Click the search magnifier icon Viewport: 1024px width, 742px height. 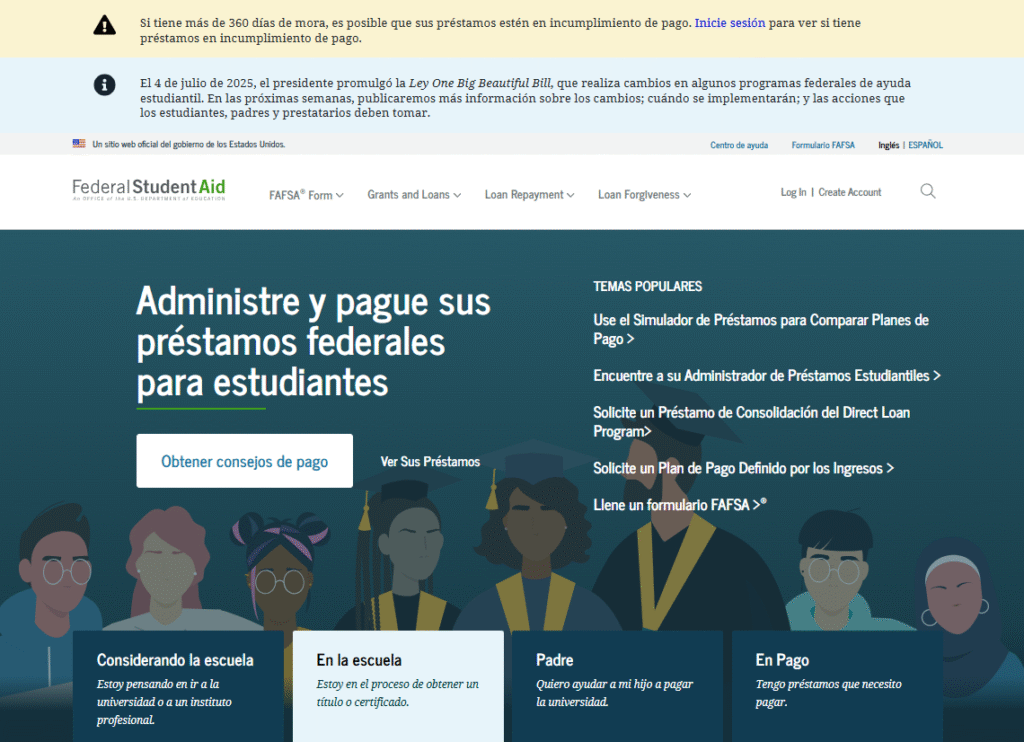point(927,191)
